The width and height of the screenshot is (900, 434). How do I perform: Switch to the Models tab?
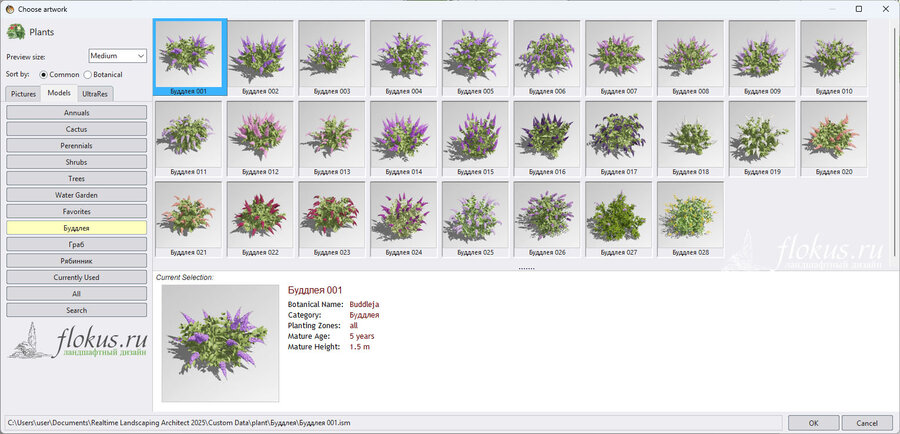[59, 93]
